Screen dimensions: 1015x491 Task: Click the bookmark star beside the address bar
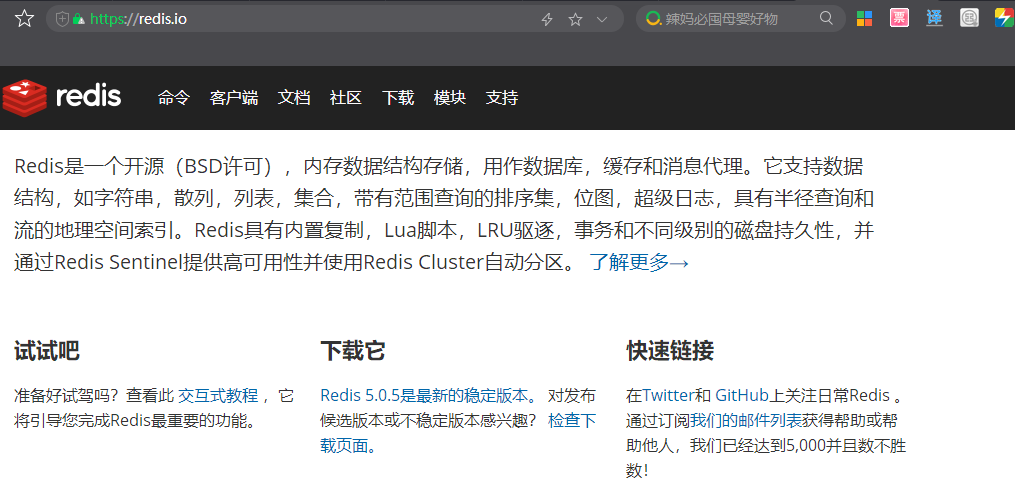[x=24, y=19]
